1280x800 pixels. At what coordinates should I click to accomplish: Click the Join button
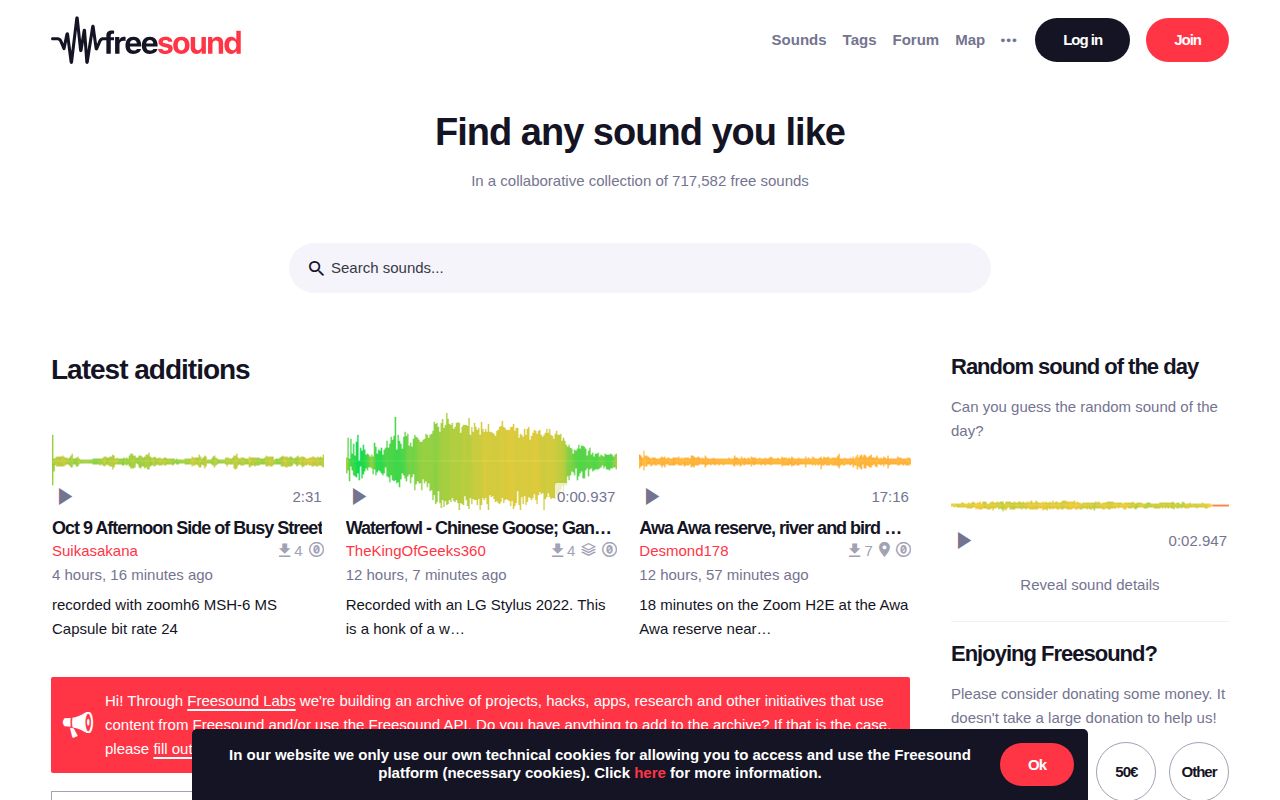1187,40
